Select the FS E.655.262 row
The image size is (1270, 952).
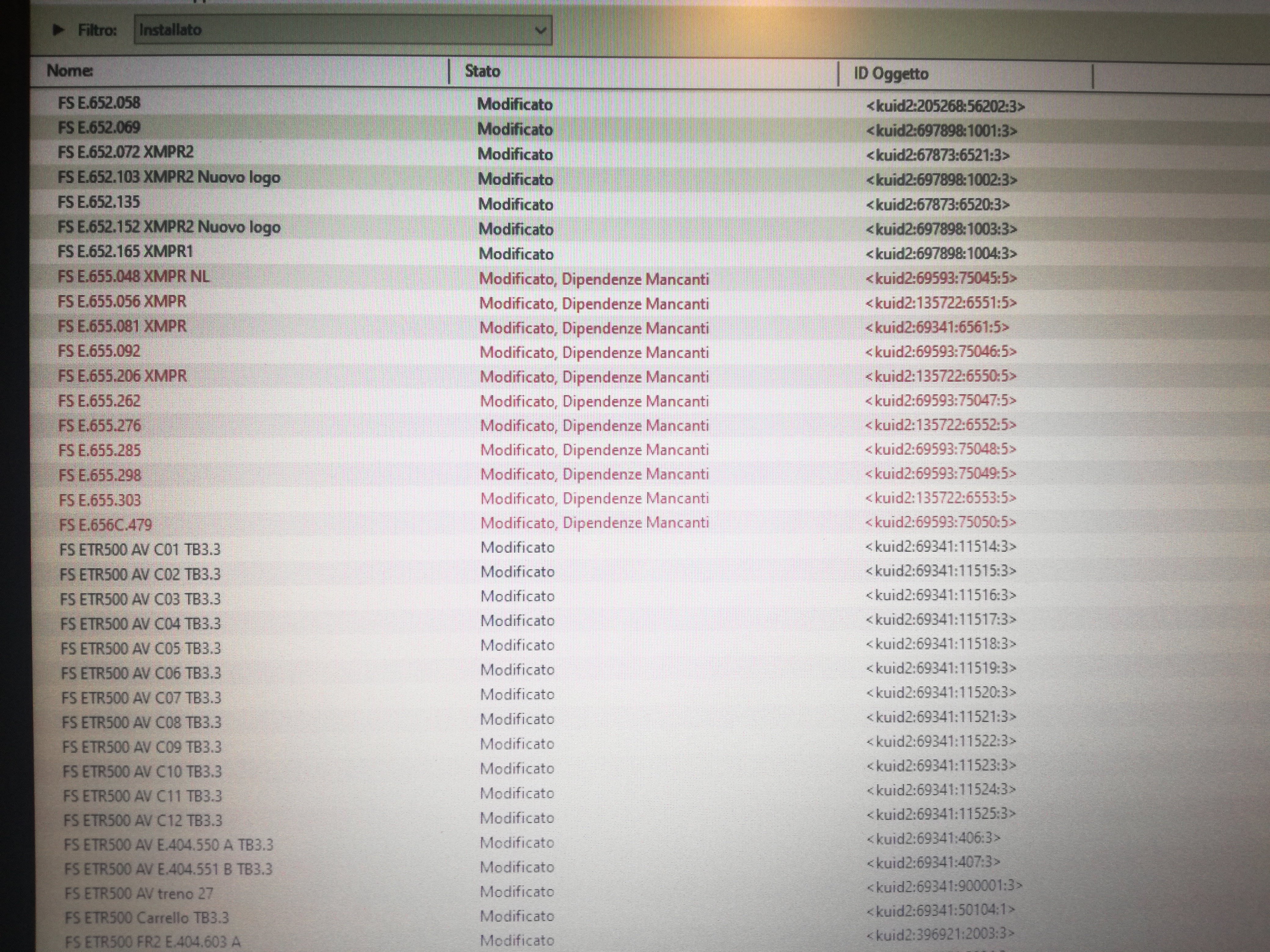pyautogui.click(x=99, y=401)
